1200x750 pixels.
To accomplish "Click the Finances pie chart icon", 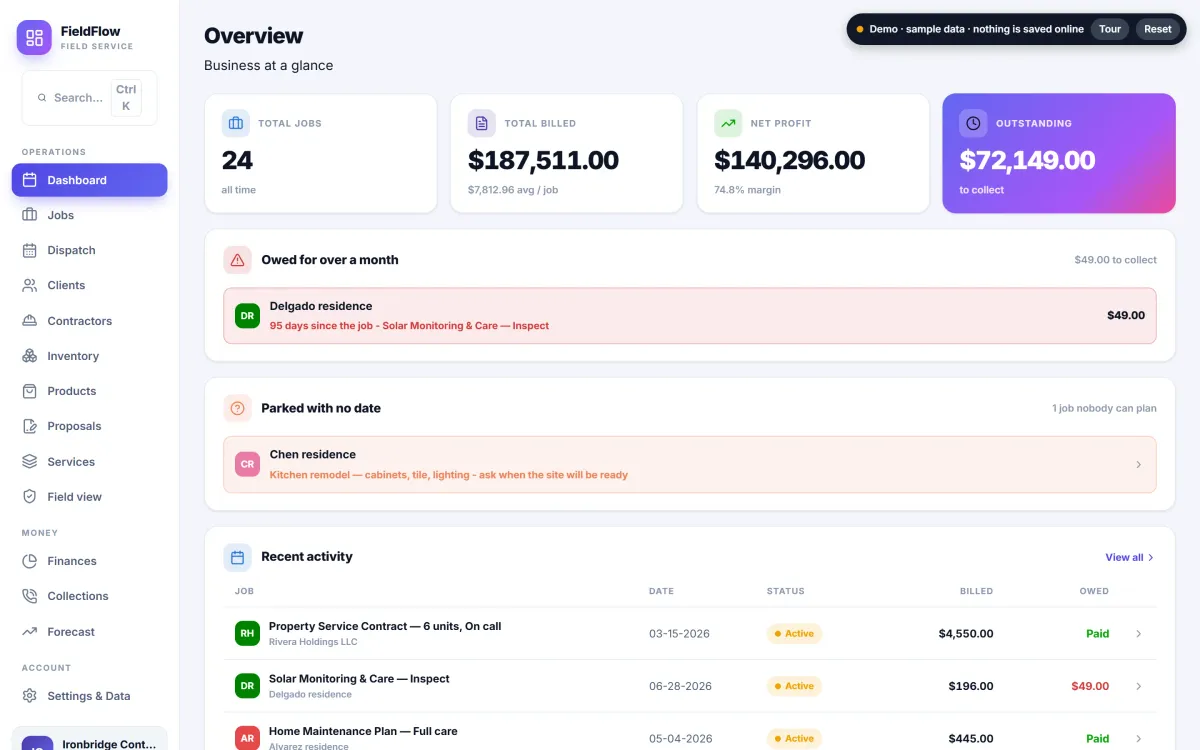I will coord(30,561).
